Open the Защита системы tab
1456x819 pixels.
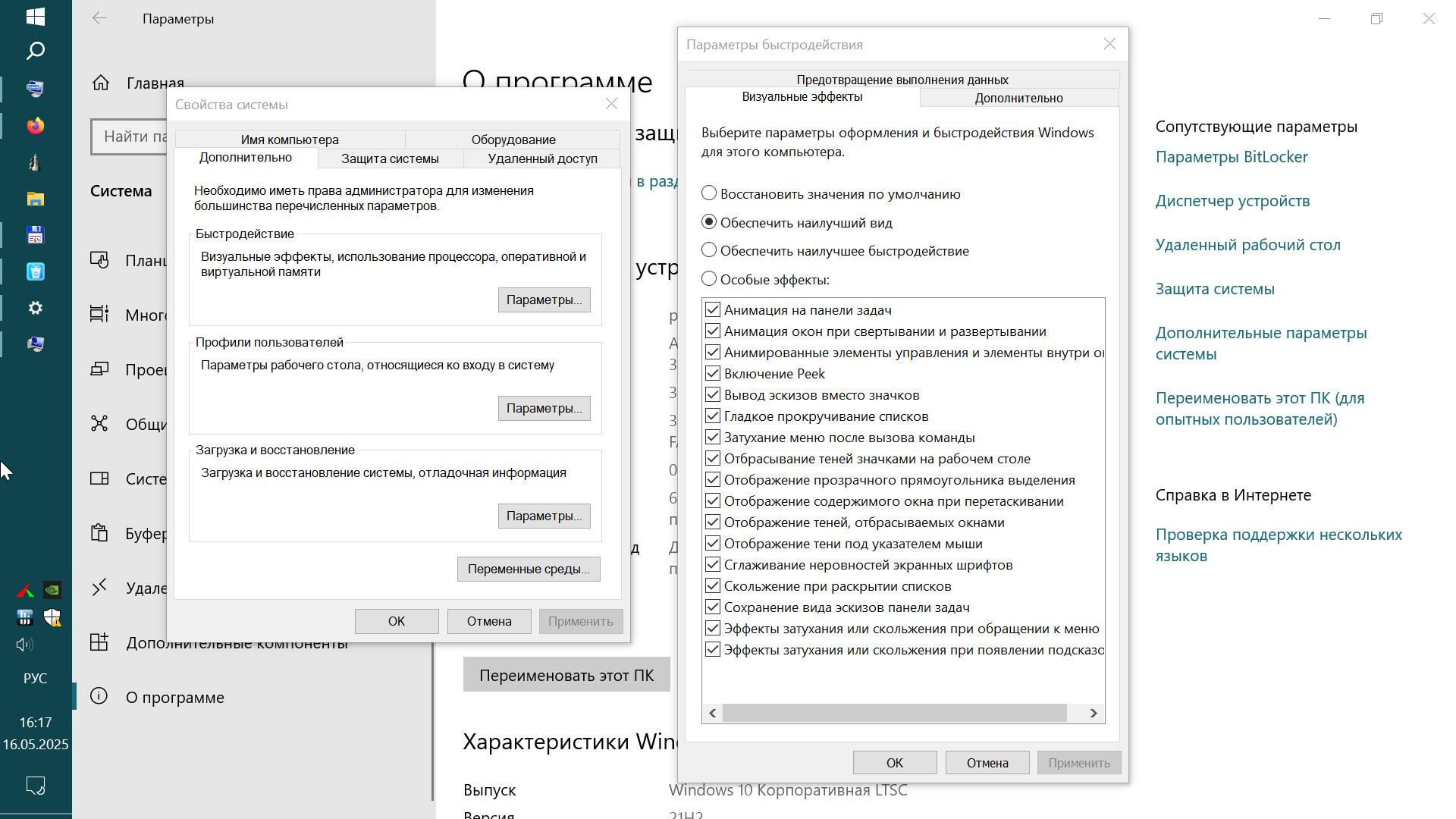pyautogui.click(x=390, y=158)
